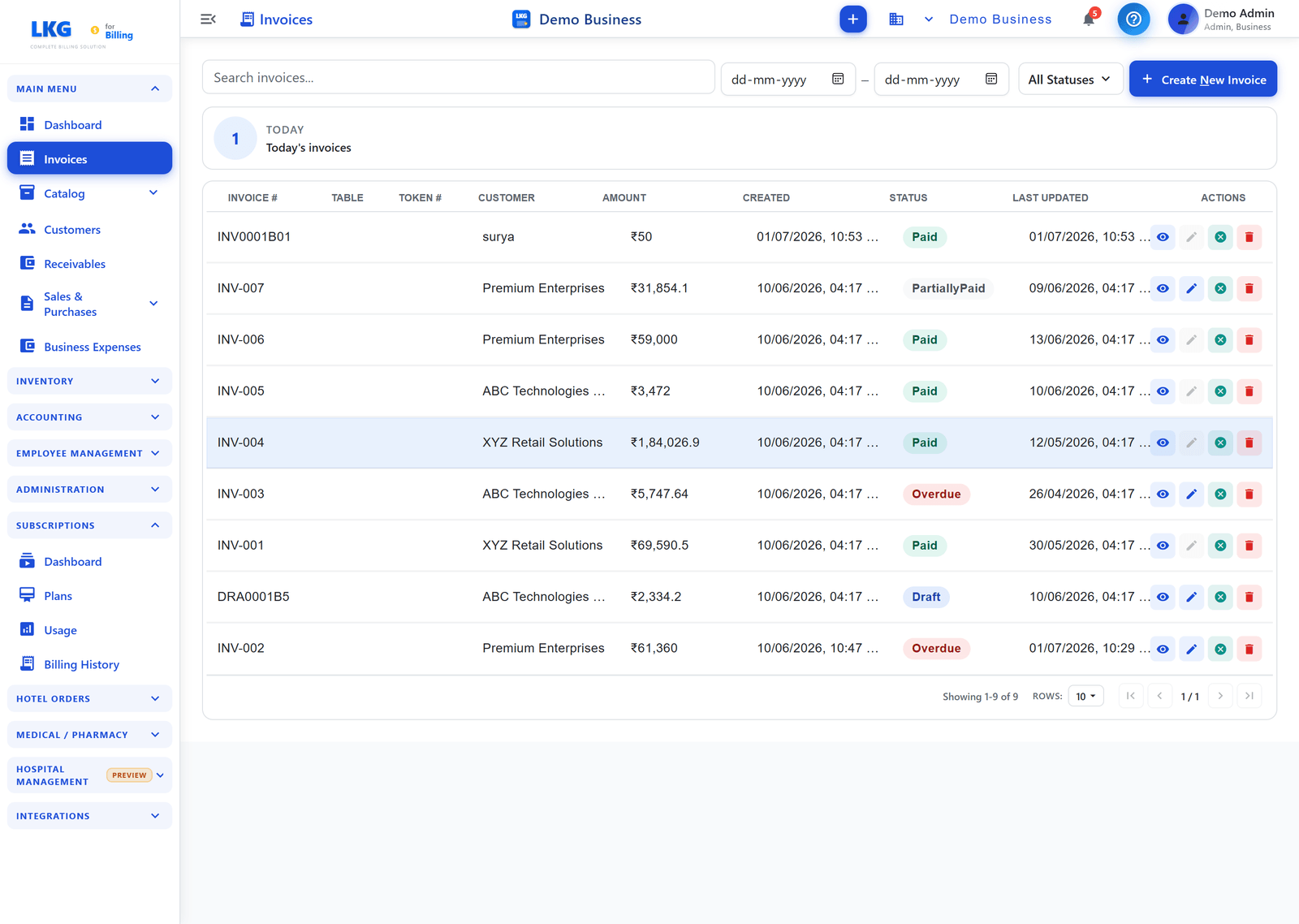Cancel invoice INV-005 with green X icon
This screenshot has height=924, width=1299.
pyautogui.click(x=1220, y=391)
